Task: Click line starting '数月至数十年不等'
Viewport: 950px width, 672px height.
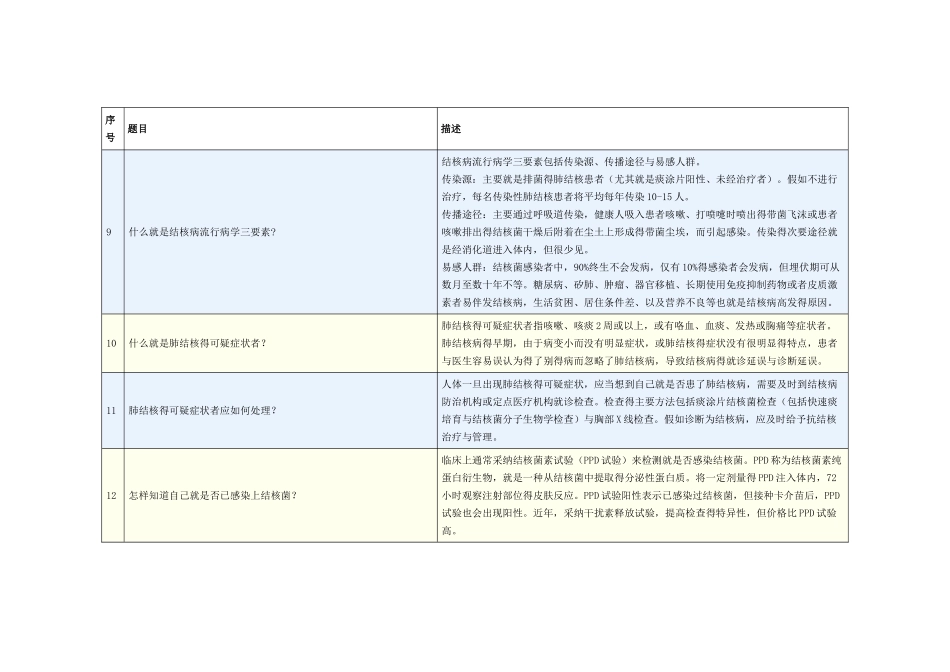Action: coord(639,285)
